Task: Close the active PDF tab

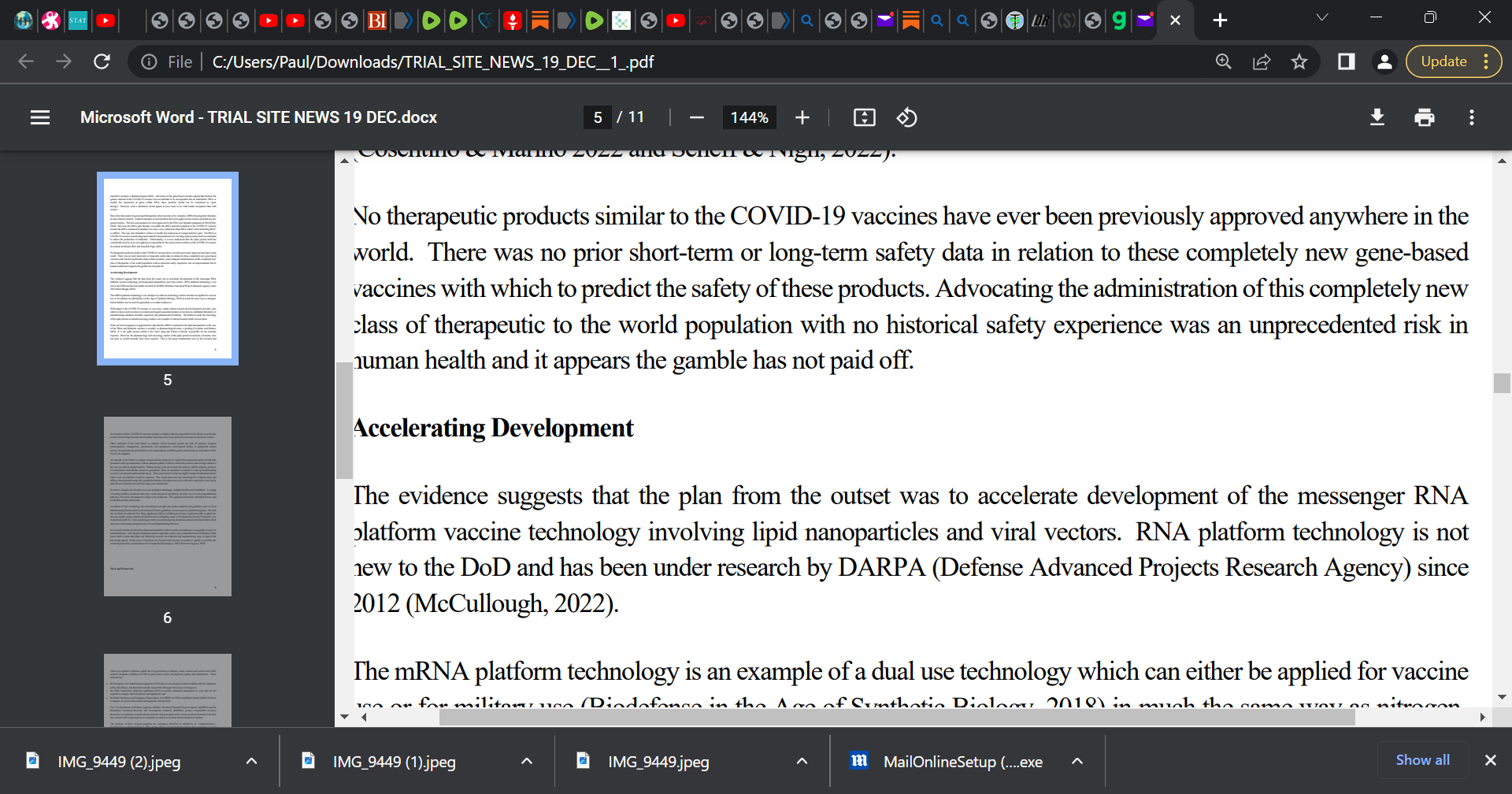Action: point(1175,20)
